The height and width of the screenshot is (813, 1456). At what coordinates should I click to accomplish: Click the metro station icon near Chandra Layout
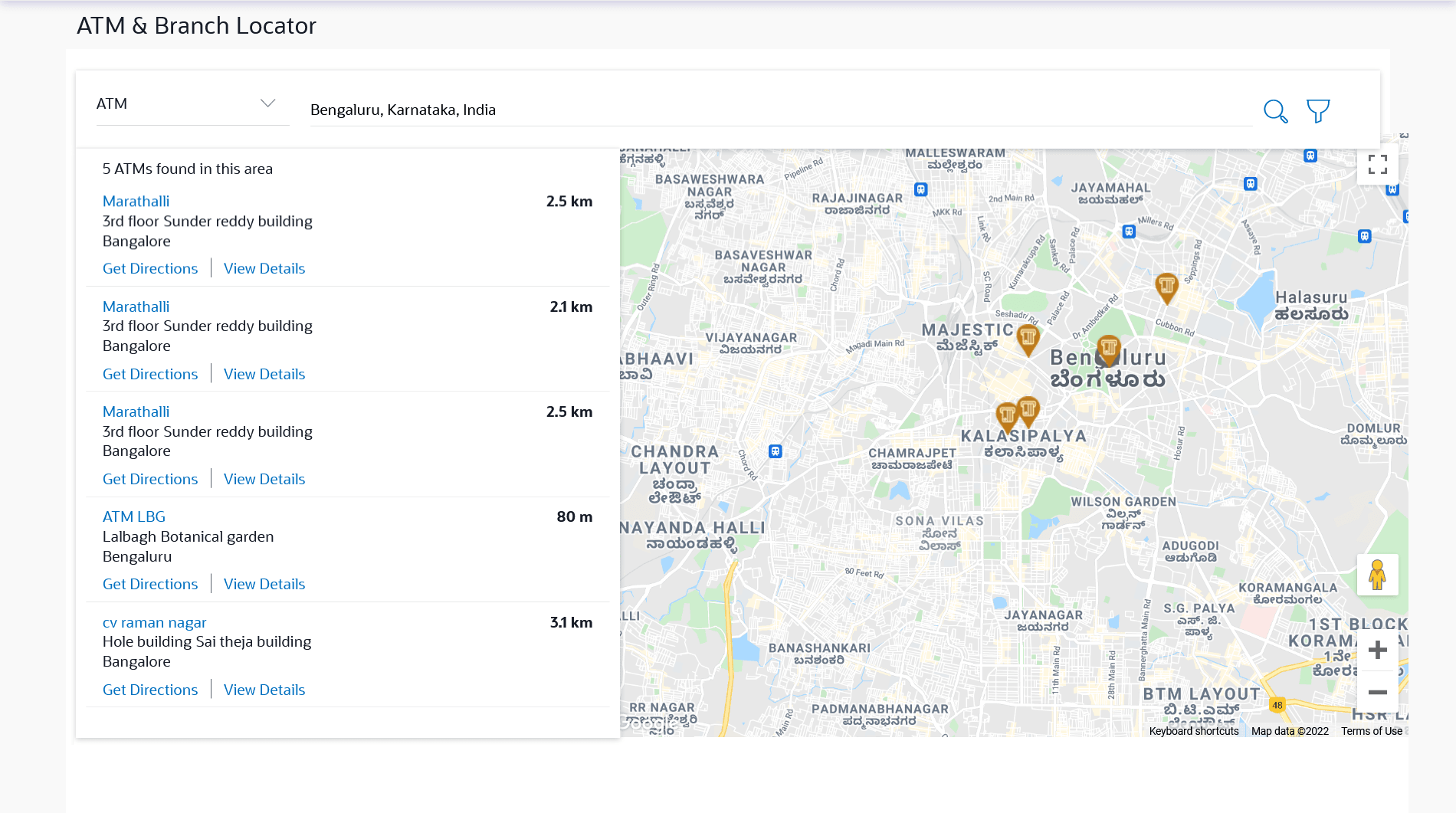pyautogui.click(x=776, y=451)
